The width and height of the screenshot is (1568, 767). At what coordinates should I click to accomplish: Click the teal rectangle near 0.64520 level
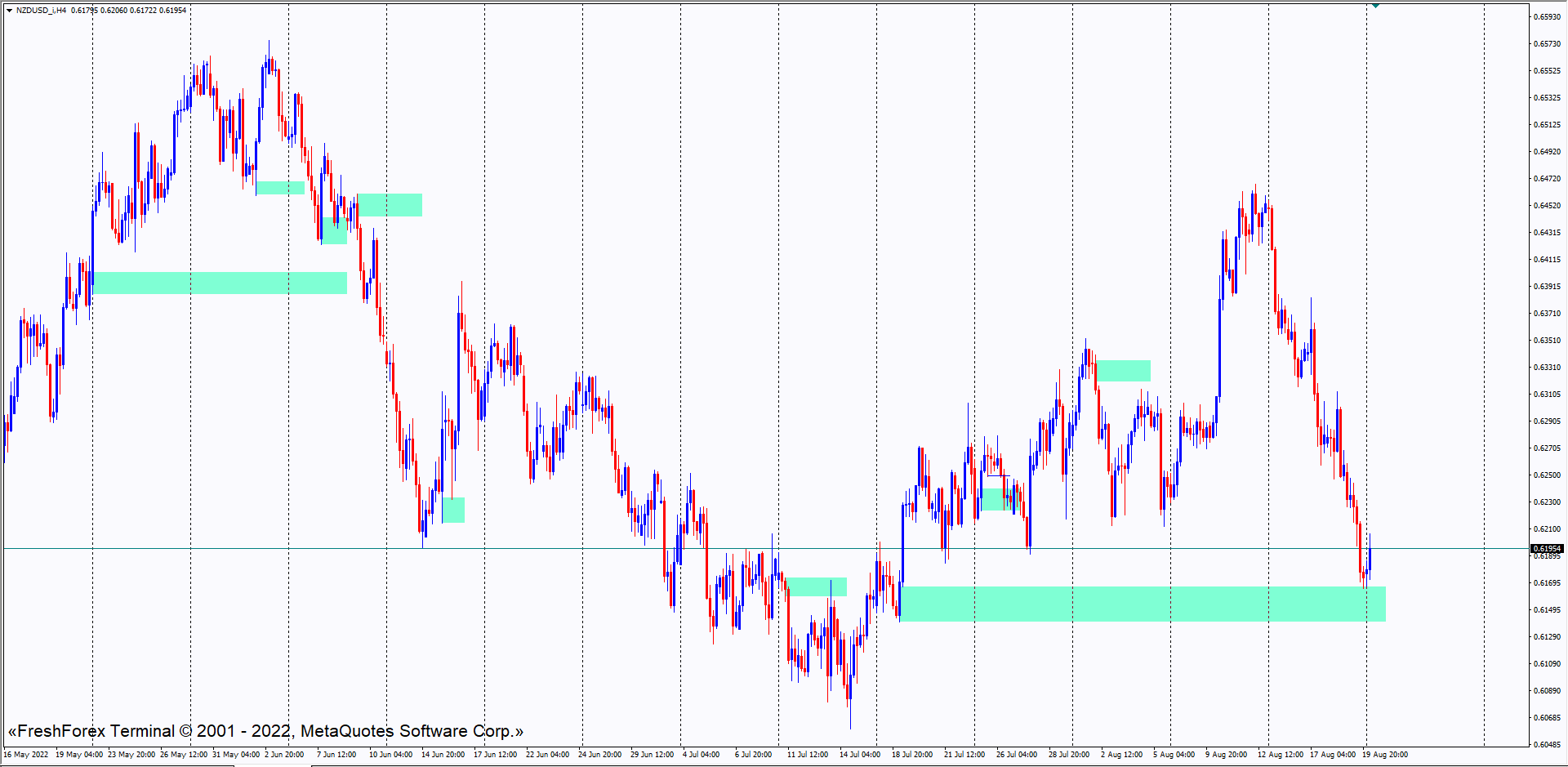(x=390, y=205)
